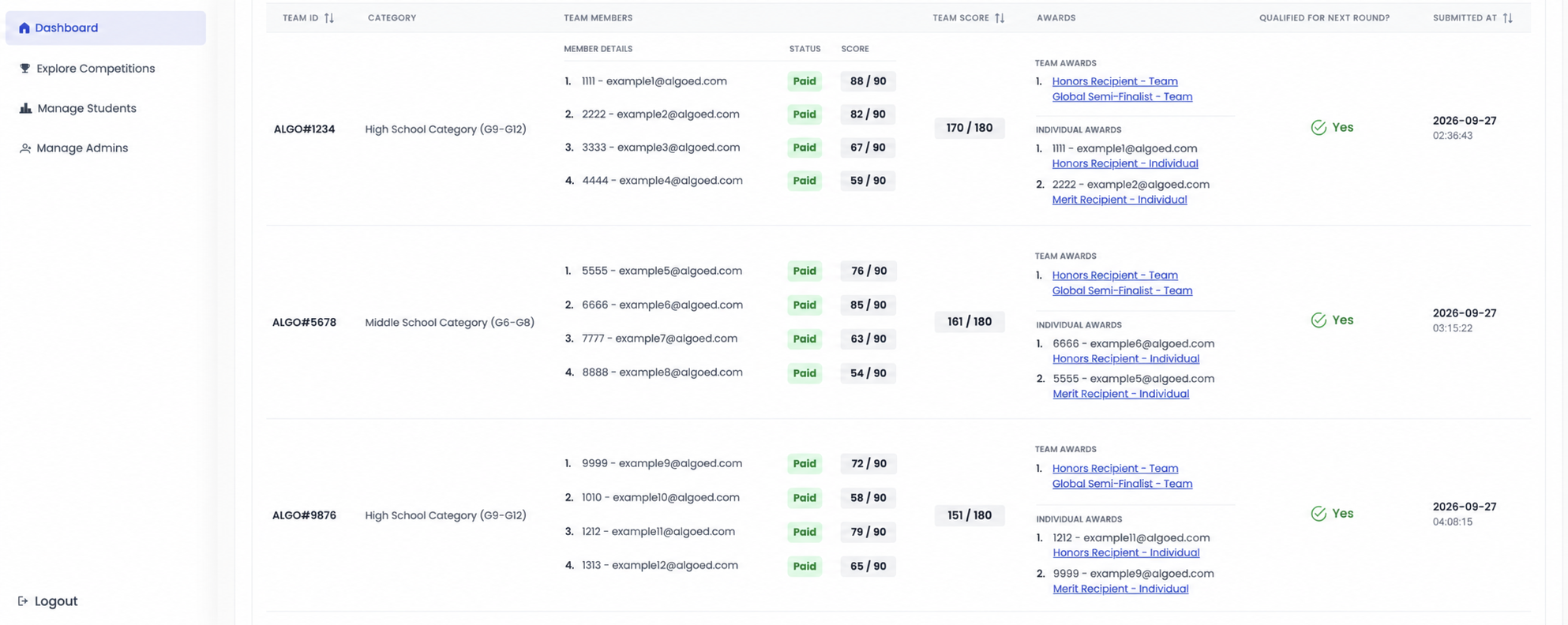This screenshot has width=1568, height=625.
Task: Open Honors Recipient - Team link for ALGO#1234
Action: tap(1115, 81)
